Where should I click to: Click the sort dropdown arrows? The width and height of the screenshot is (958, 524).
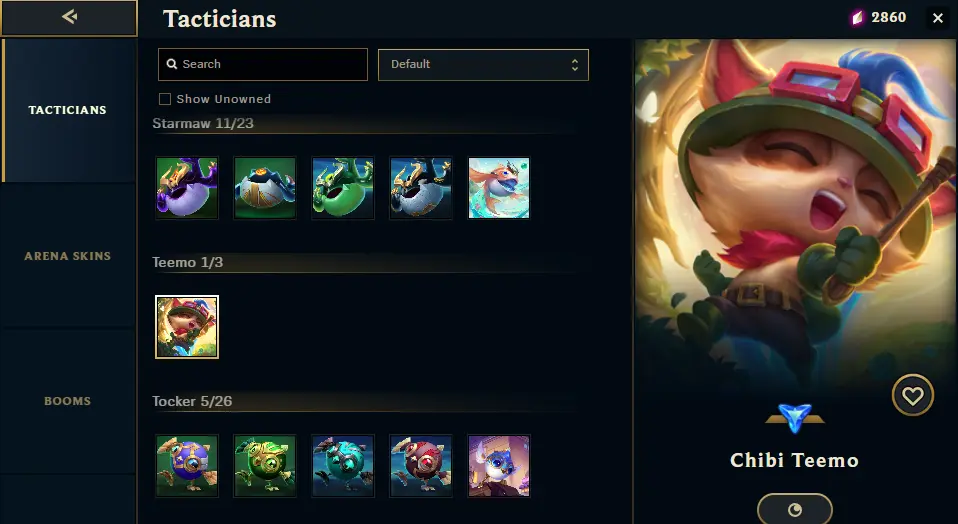point(574,65)
